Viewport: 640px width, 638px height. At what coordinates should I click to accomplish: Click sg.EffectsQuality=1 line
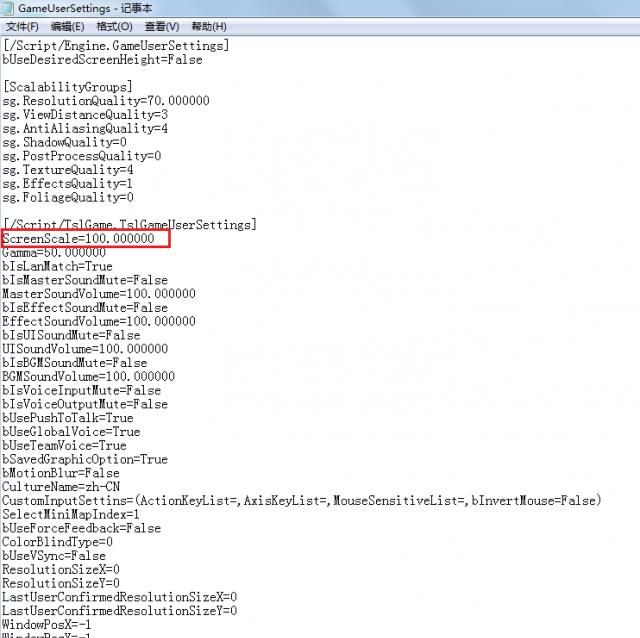pyautogui.click(x=68, y=184)
